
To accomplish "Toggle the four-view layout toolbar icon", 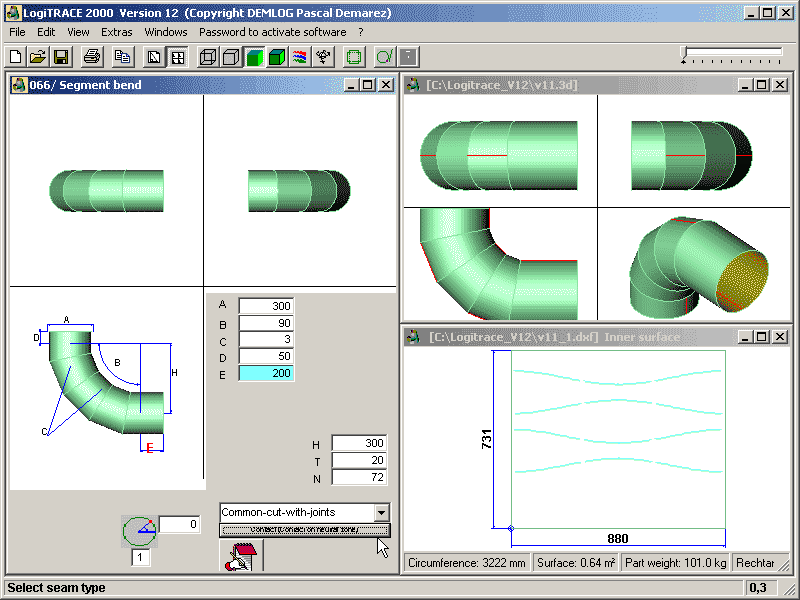I will (x=178, y=57).
